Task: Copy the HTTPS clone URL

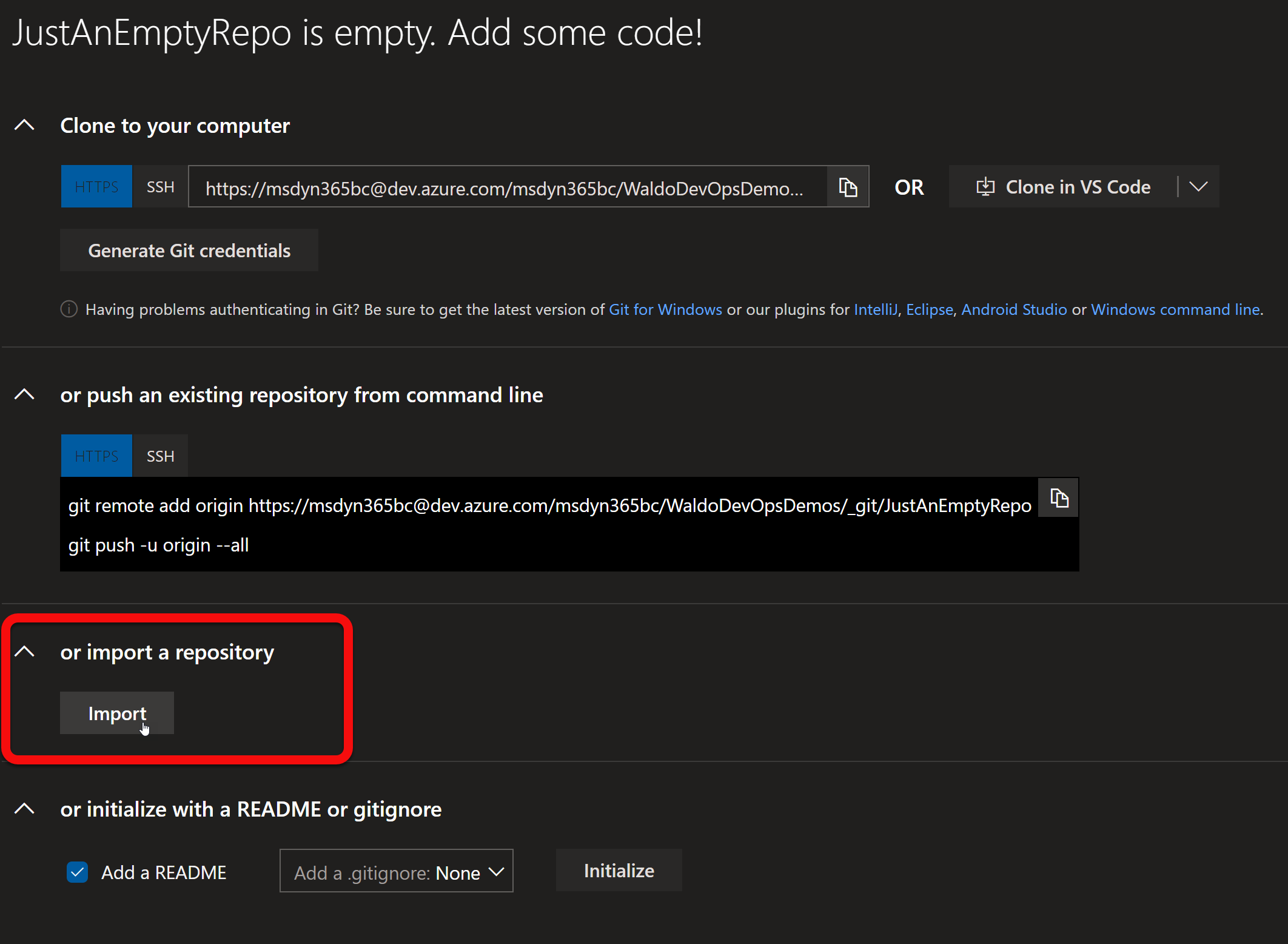Action: [x=848, y=187]
